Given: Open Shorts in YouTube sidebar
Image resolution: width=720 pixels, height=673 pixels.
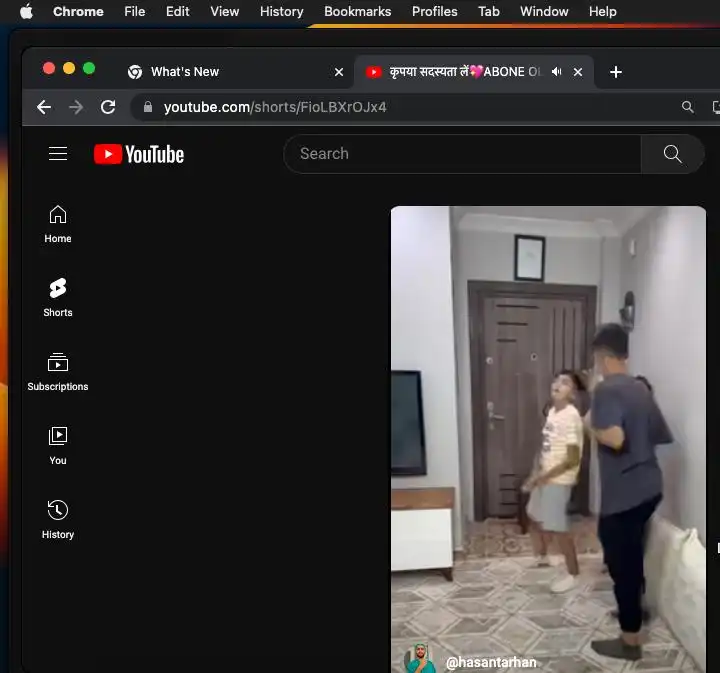Looking at the screenshot, I should click(58, 297).
